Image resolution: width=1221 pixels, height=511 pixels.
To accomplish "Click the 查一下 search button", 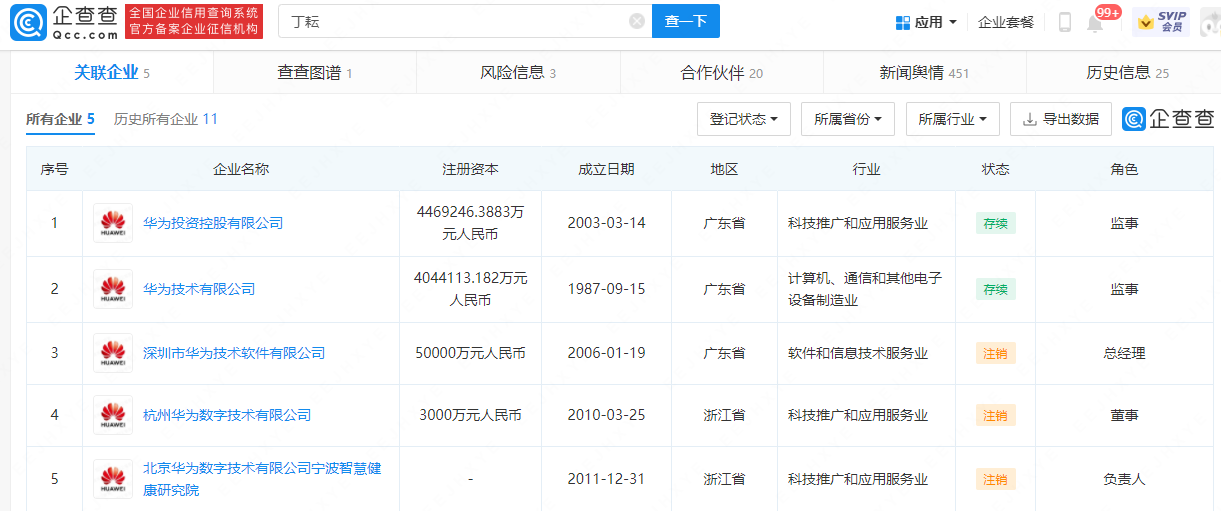I will [x=686, y=21].
